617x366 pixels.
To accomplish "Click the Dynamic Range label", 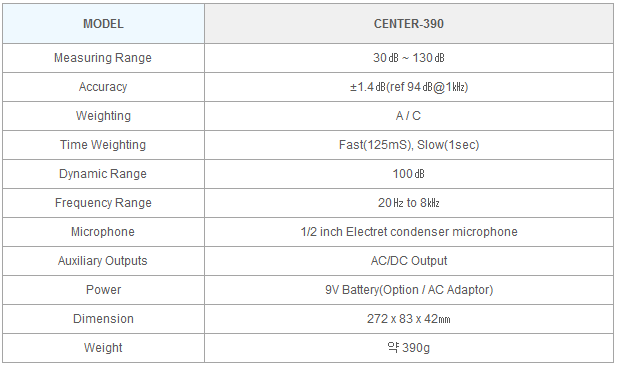I will pos(103,174).
